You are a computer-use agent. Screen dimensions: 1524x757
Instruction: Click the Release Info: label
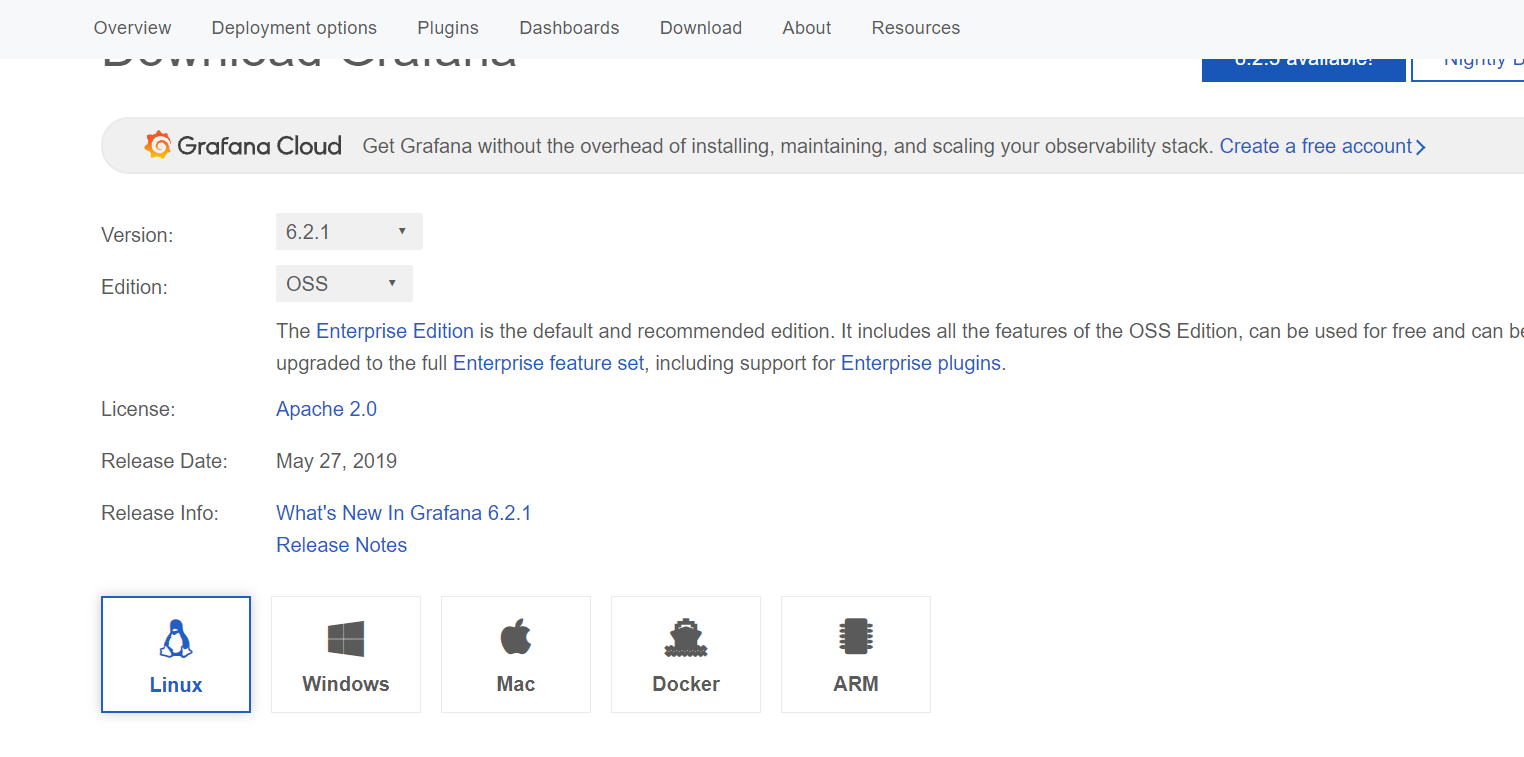[160, 513]
